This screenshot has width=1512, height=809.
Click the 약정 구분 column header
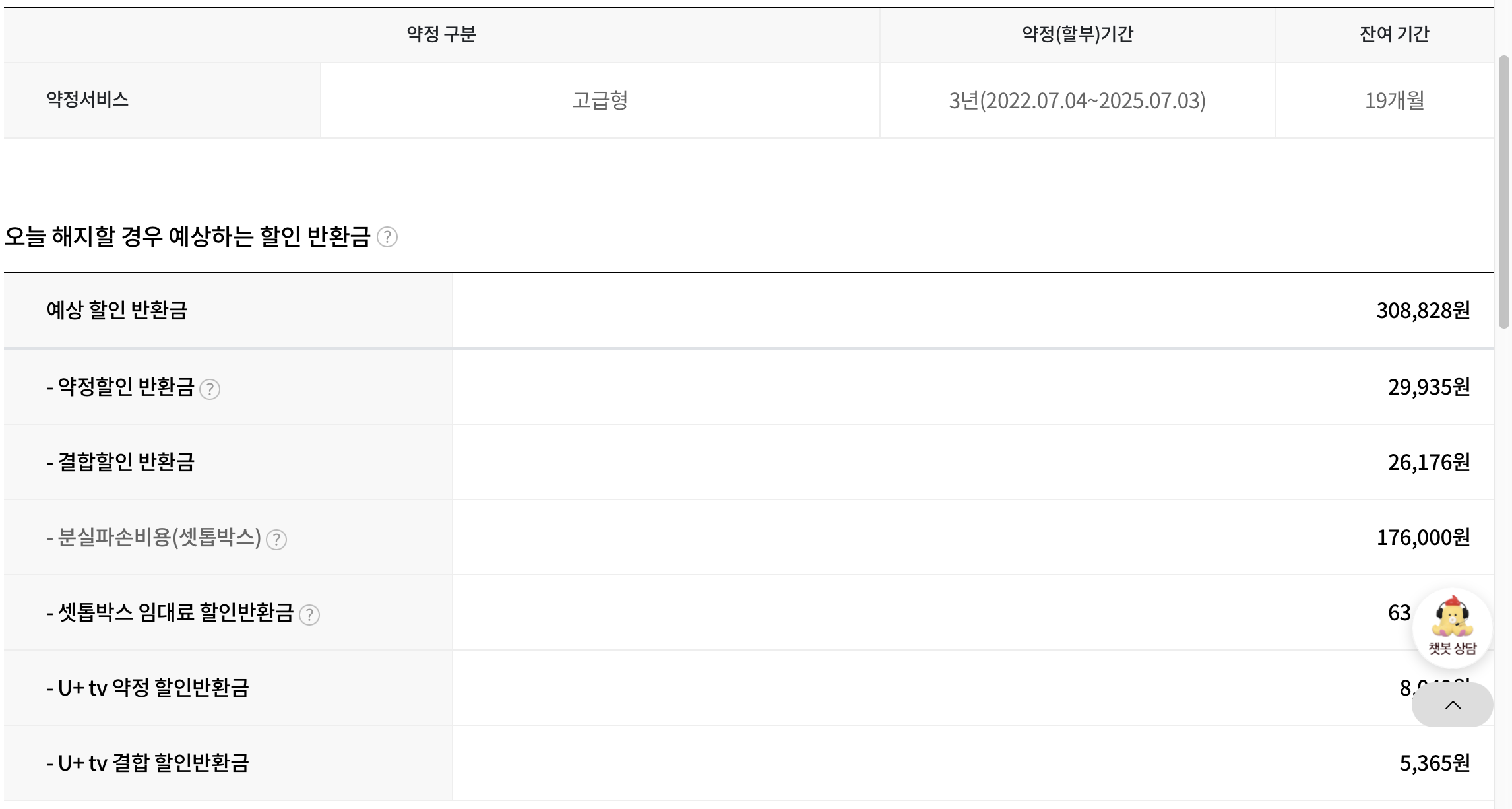click(441, 34)
